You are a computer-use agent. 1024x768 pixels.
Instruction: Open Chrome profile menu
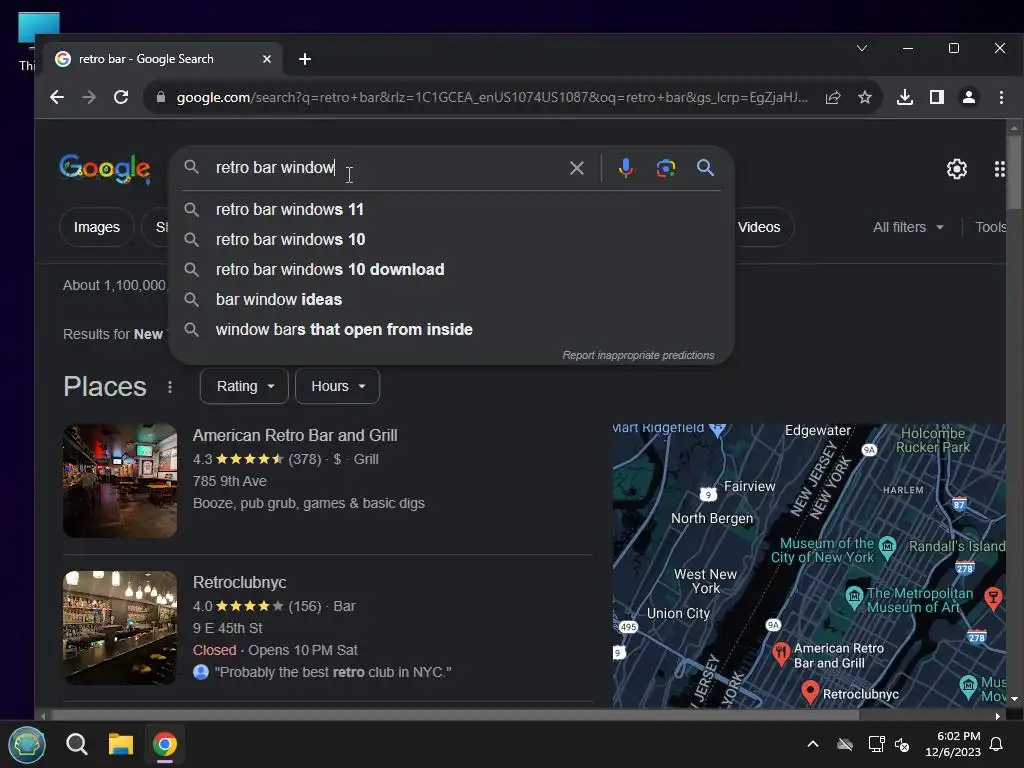click(x=968, y=97)
